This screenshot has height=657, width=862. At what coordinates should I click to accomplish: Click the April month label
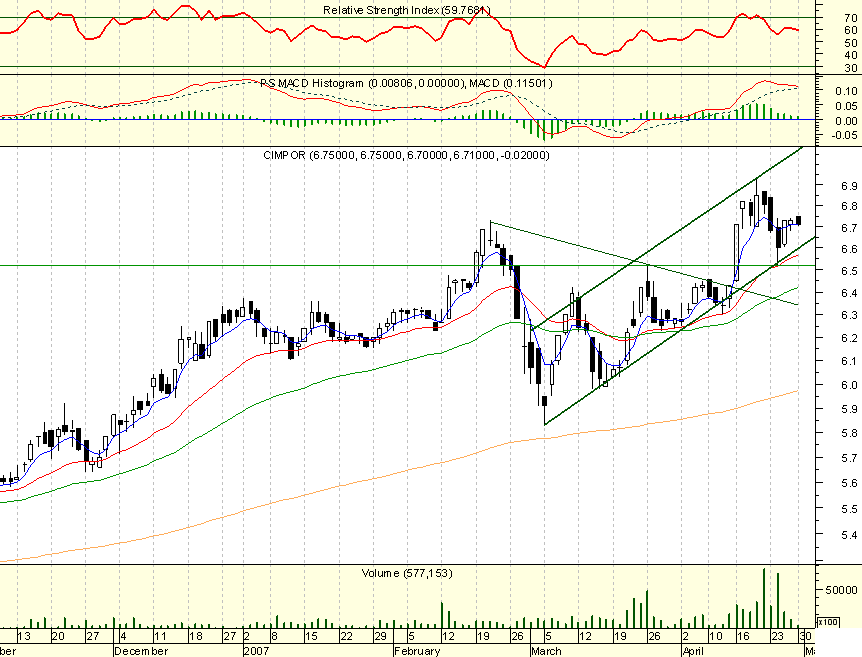tap(693, 651)
